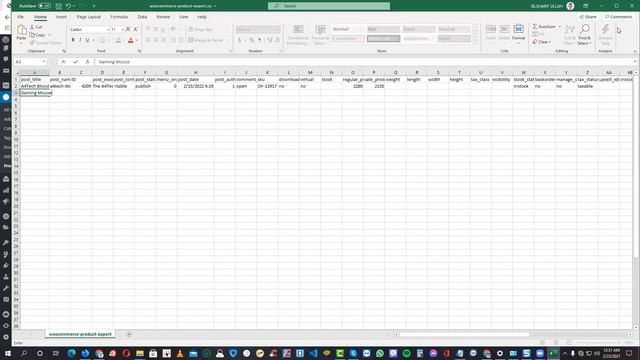Click the AutoSum sigma button
The width and height of the screenshot is (640, 360).
pyautogui.click(x=544, y=27)
